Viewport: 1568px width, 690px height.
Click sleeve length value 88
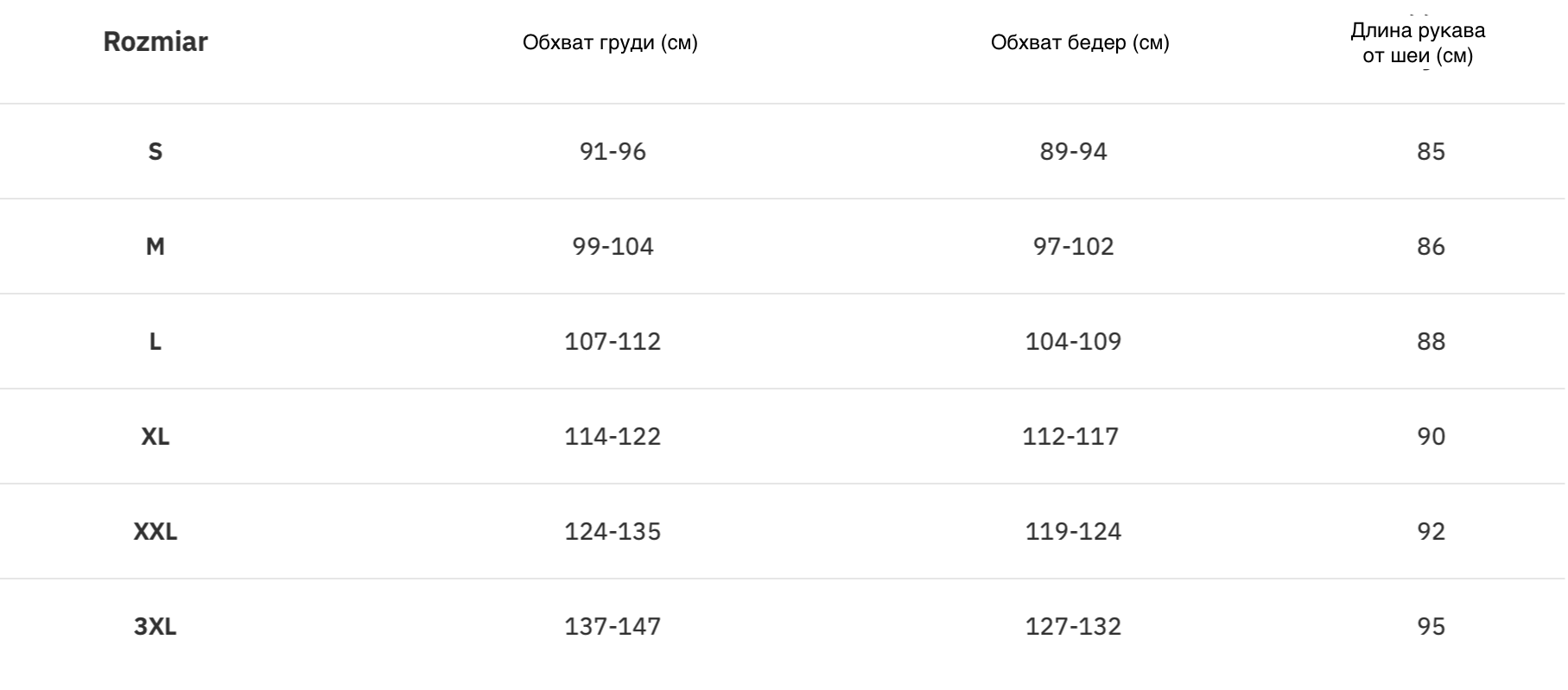click(1431, 342)
